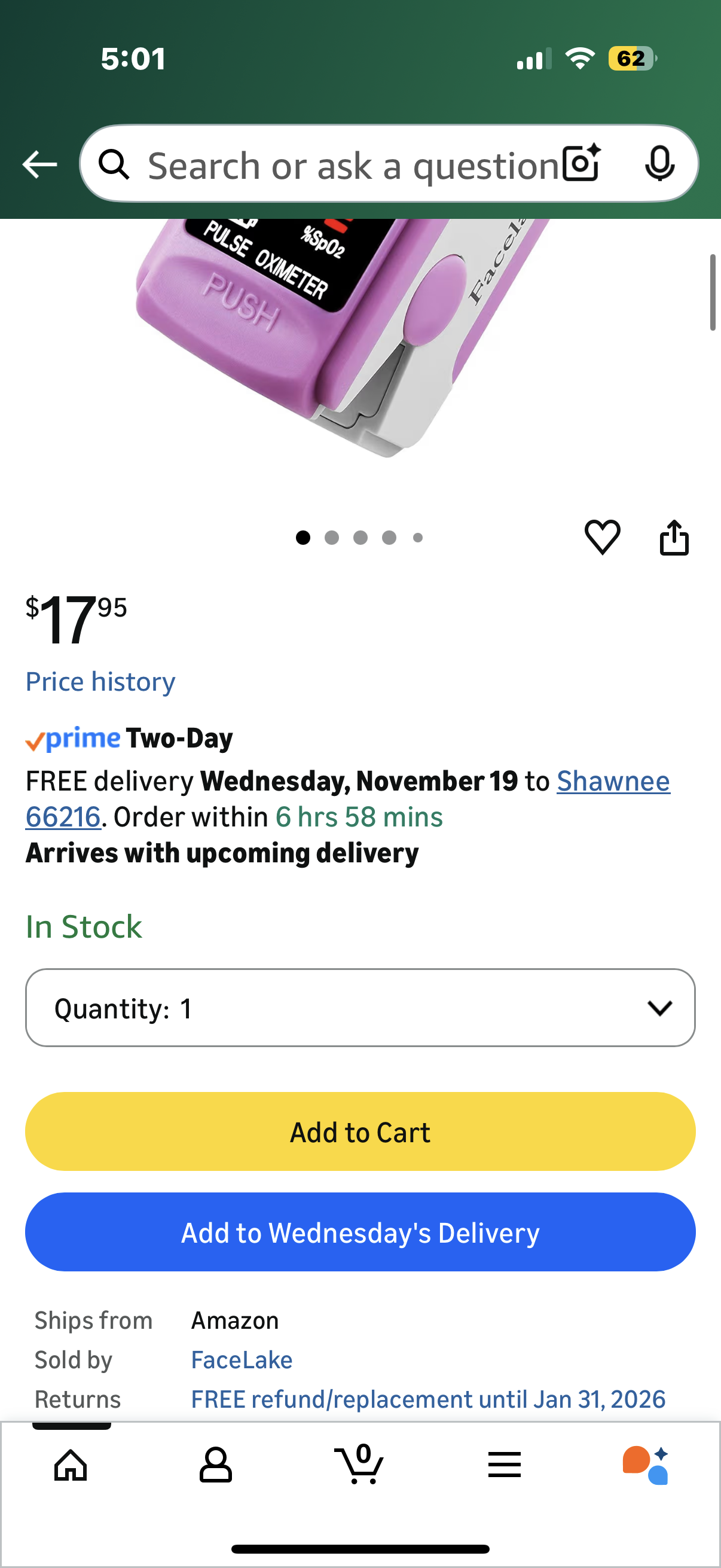Open the Price history link
The height and width of the screenshot is (1568, 721).
pos(100,681)
